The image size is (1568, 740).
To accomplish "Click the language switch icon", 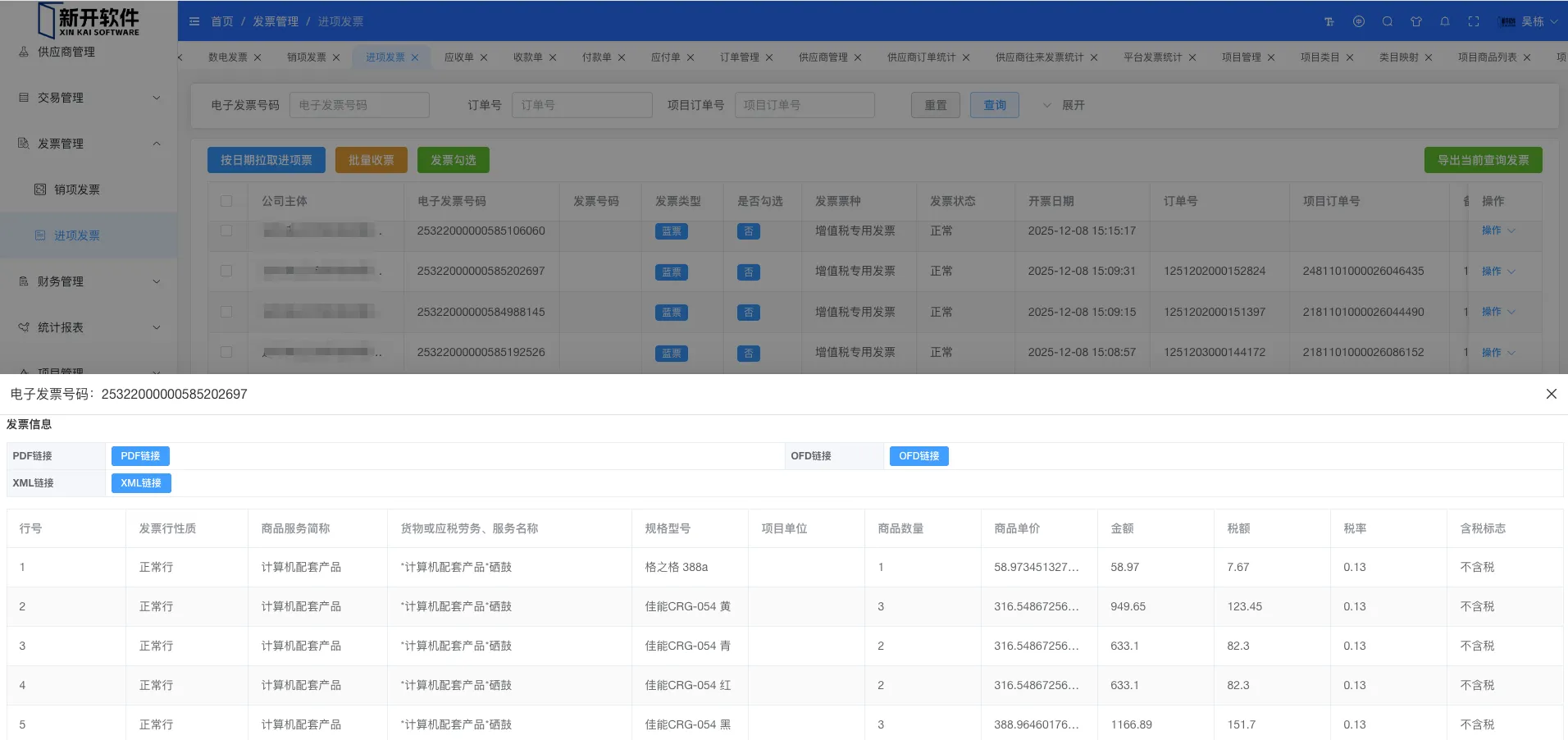I will point(1359,21).
